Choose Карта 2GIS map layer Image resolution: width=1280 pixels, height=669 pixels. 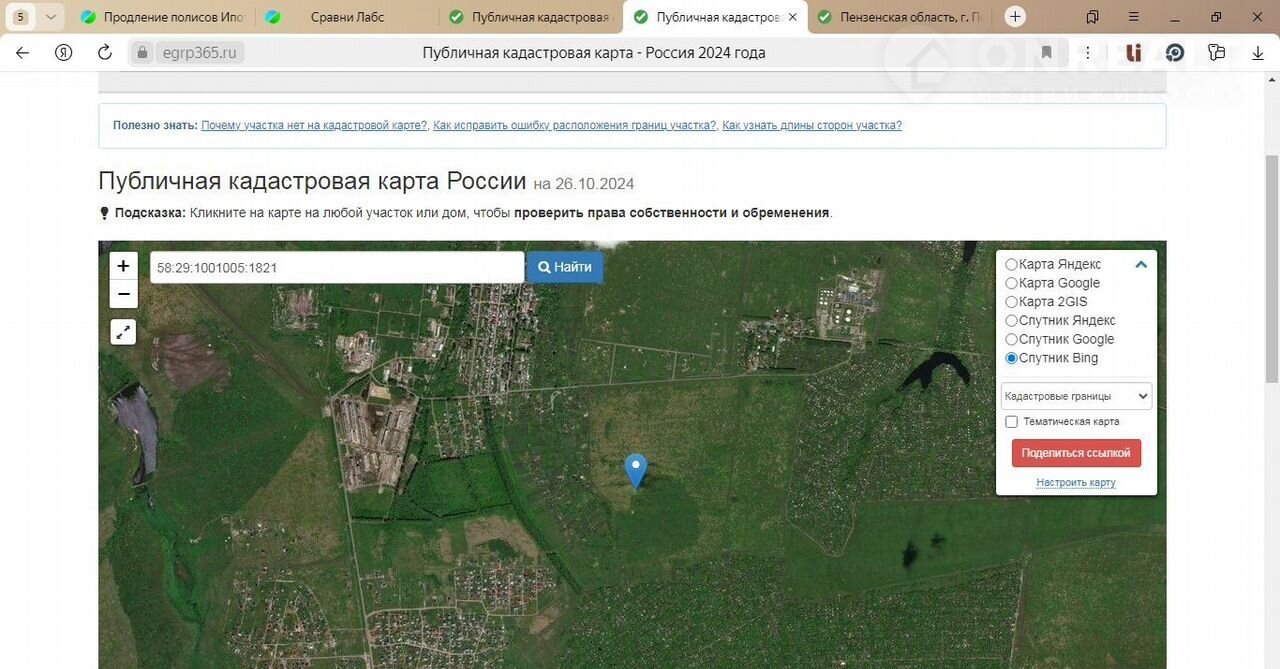pyautogui.click(x=1012, y=302)
